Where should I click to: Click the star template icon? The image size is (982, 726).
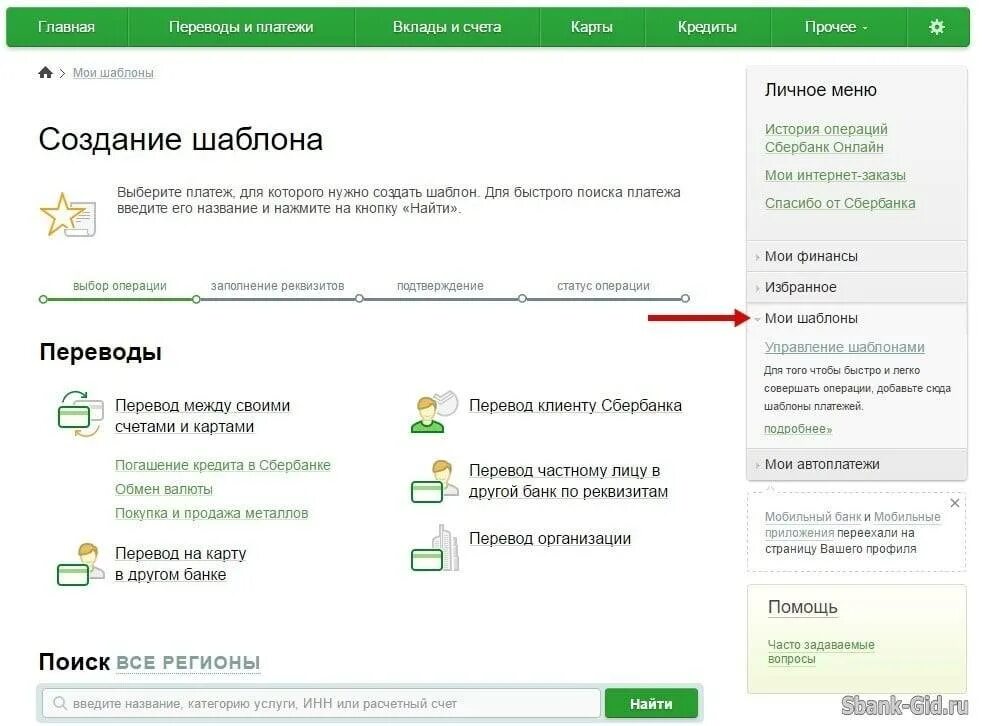[68, 215]
